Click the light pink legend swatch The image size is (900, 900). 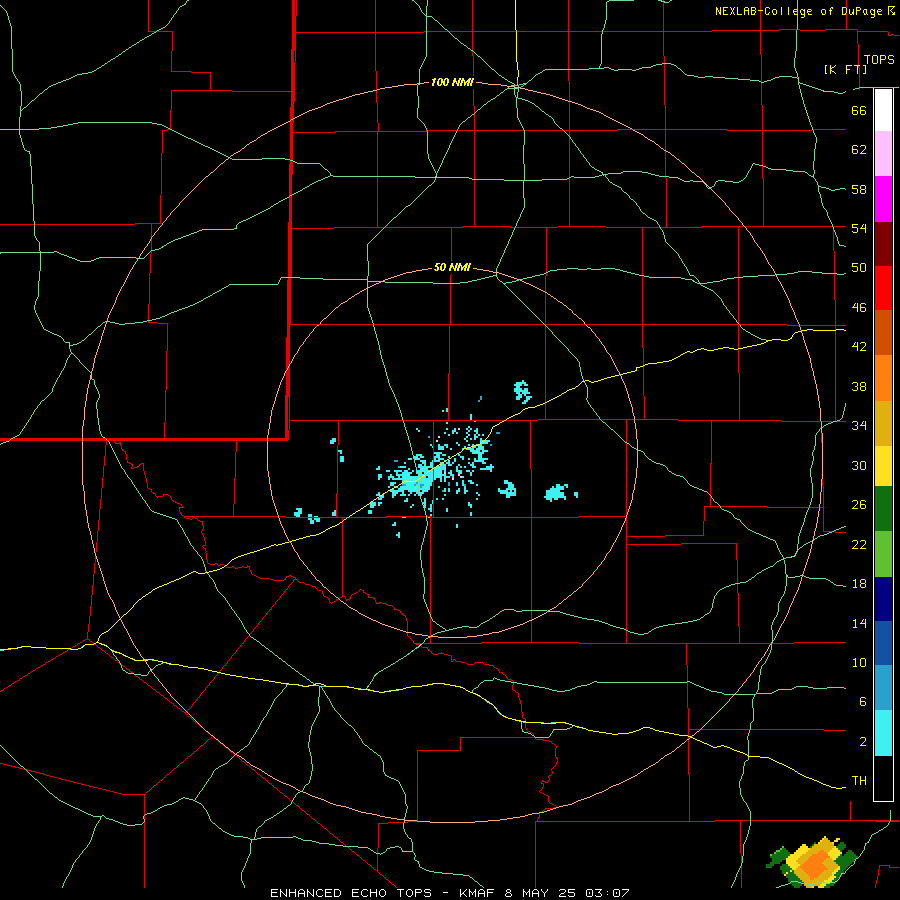point(883,154)
